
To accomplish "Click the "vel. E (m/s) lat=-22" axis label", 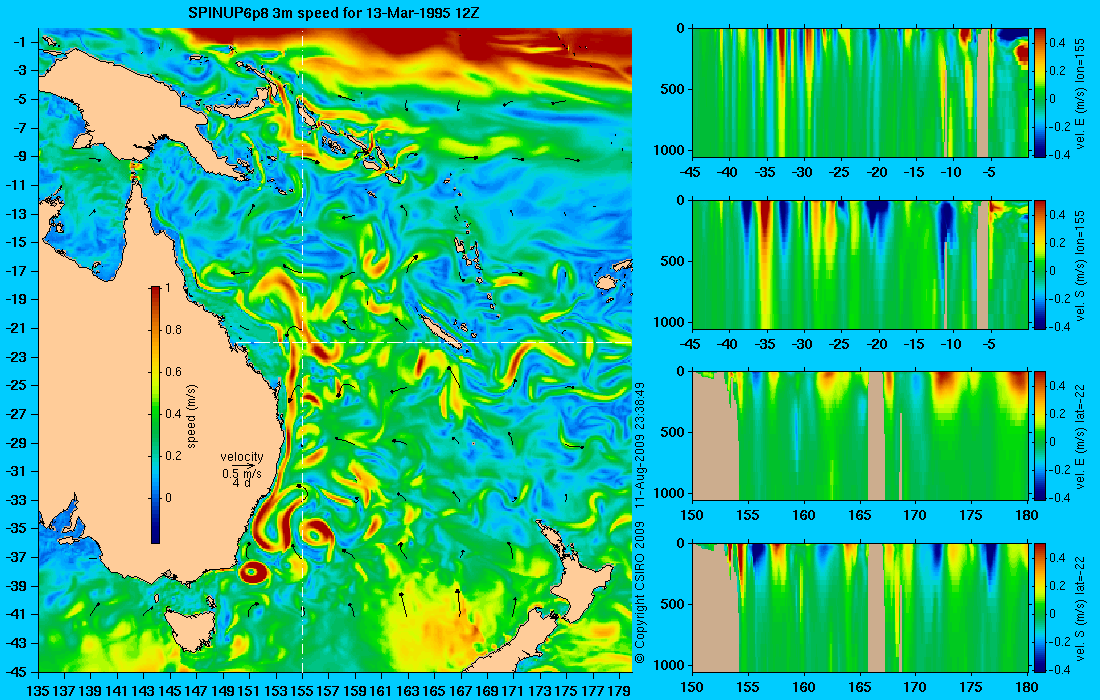I will point(1081,436).
